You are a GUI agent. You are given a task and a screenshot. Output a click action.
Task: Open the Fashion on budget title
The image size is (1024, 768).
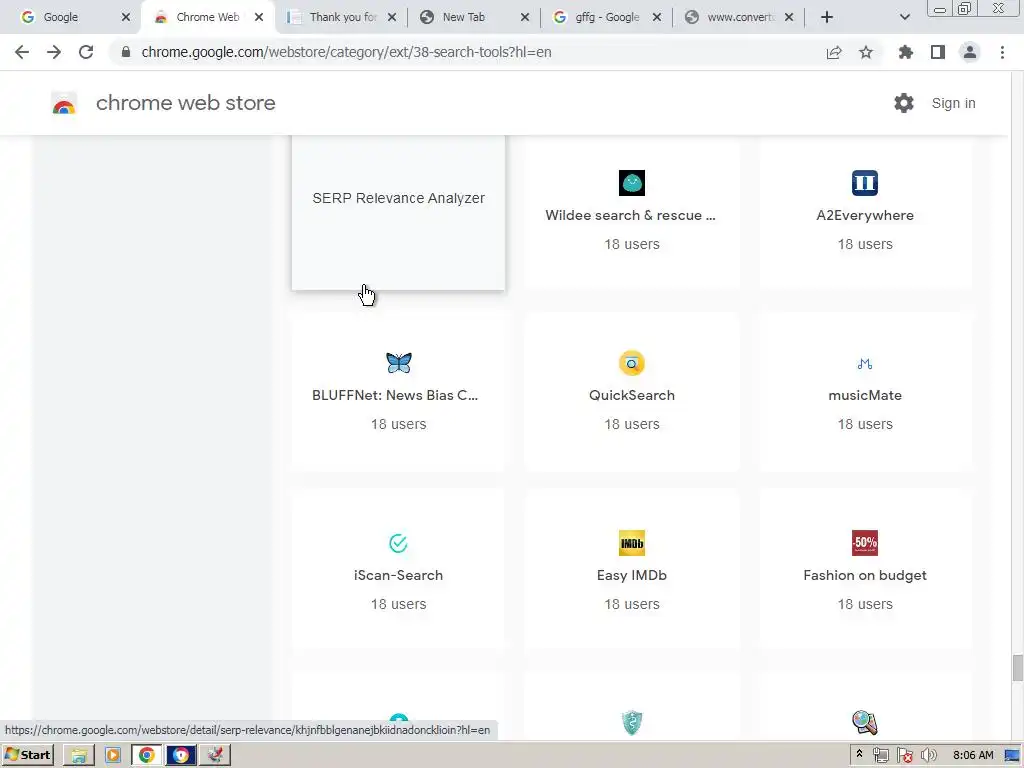point(865,575)
